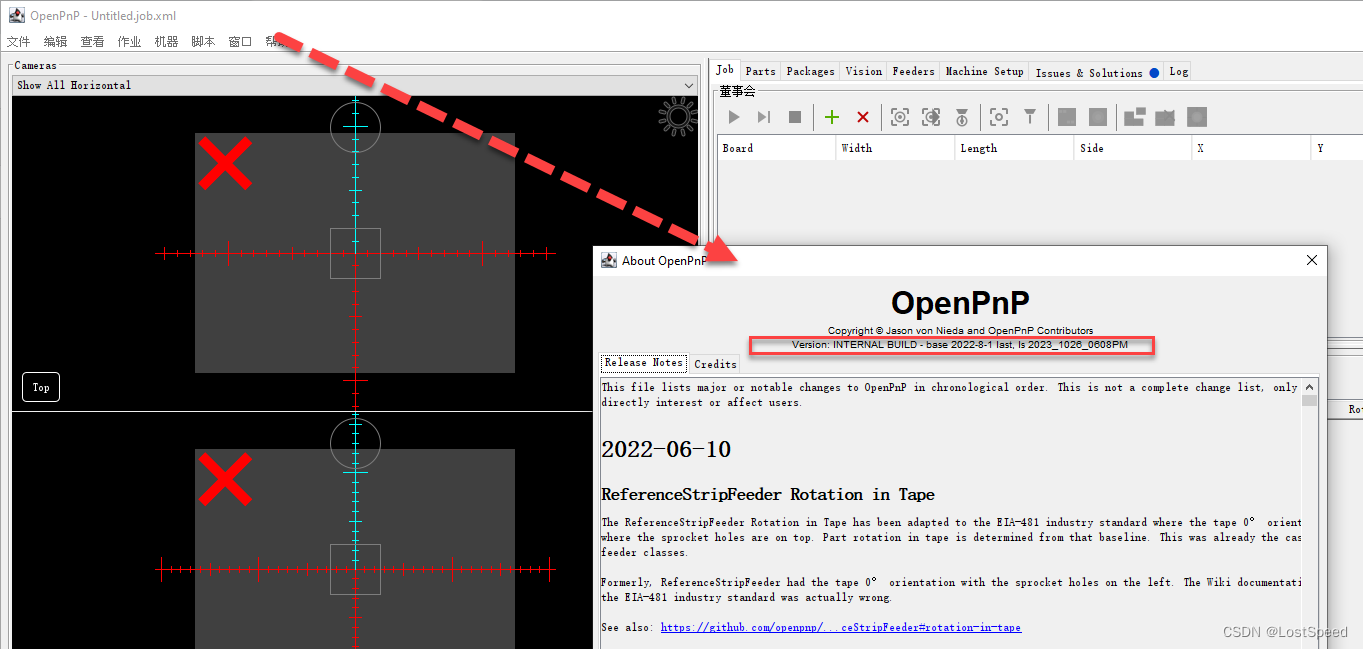Image resolution: width=1363 pixels, height=649 pixels.
Task: Click the grey crossed-out panel icon
Action: coord(1165,117)
